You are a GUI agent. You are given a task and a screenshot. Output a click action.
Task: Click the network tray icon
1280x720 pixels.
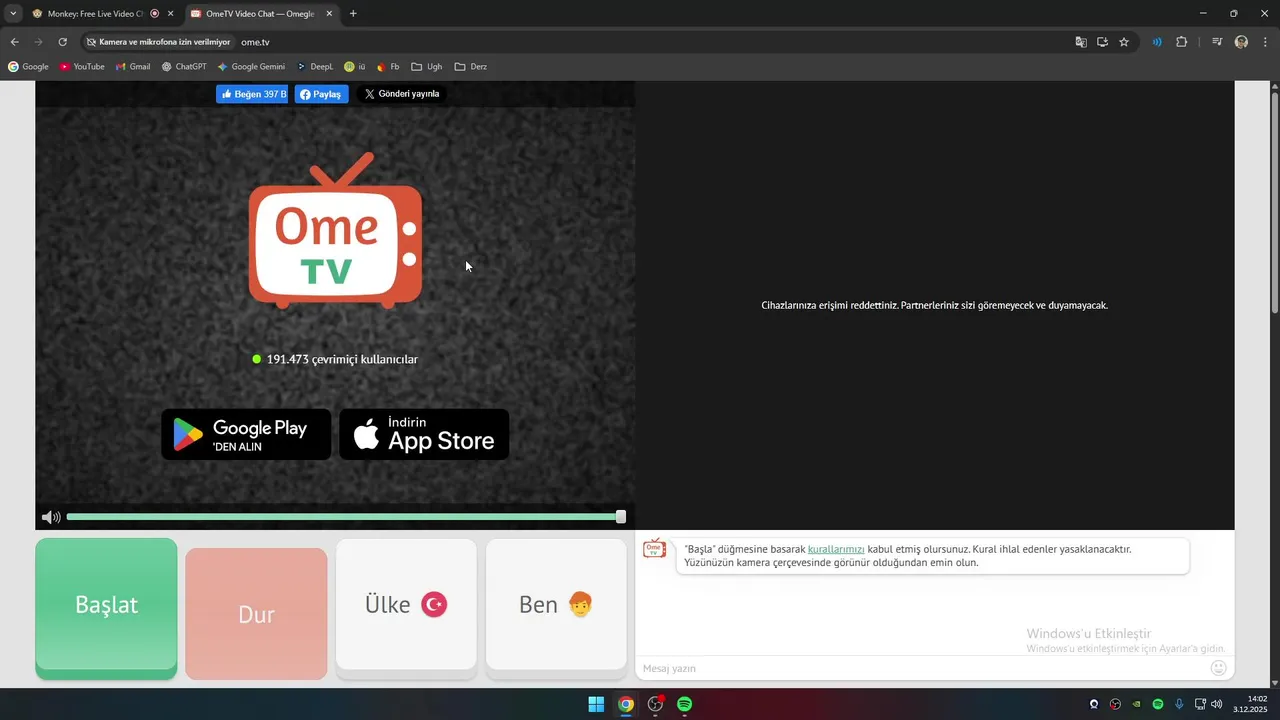click(1200, 704)
